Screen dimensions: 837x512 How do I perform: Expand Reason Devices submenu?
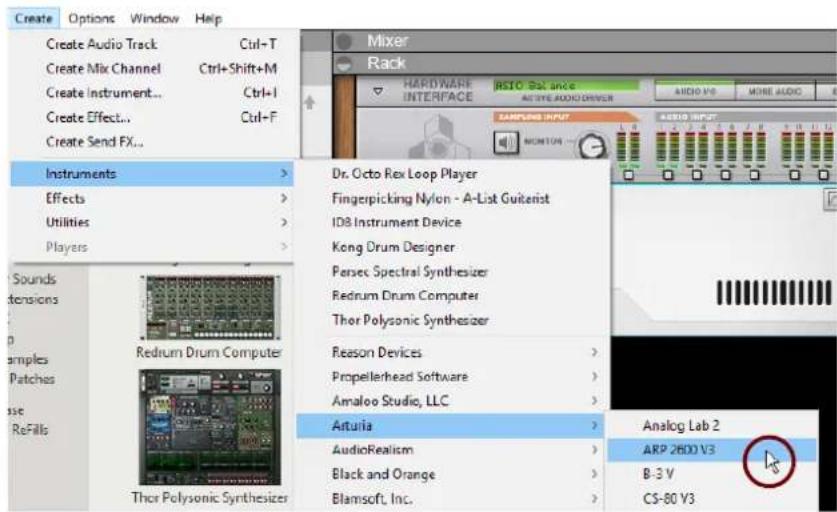point(451,352)
